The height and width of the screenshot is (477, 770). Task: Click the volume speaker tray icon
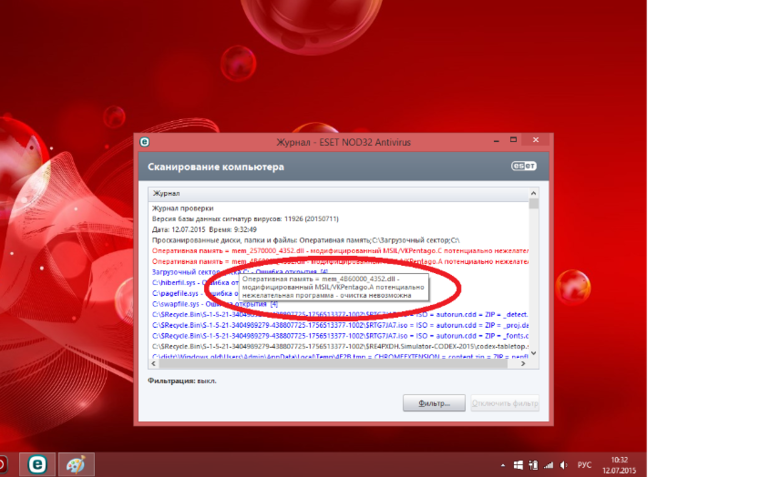pyautogui.click(x=561, y=465)
